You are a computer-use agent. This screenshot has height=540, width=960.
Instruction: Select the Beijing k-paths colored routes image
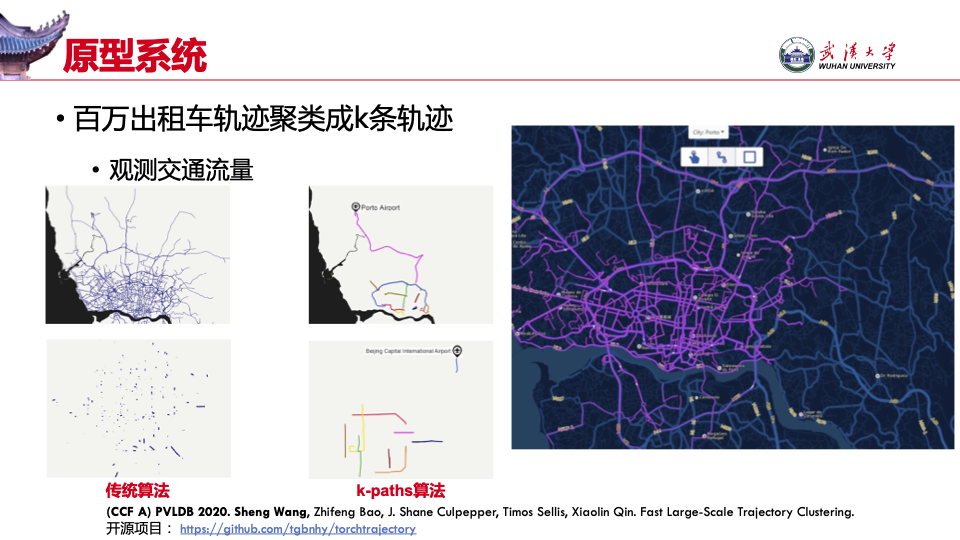pos(400,409)
